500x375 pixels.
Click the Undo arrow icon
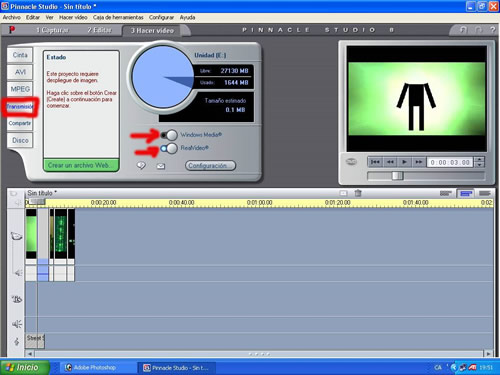pyautogui.click(x=463, y=30)
